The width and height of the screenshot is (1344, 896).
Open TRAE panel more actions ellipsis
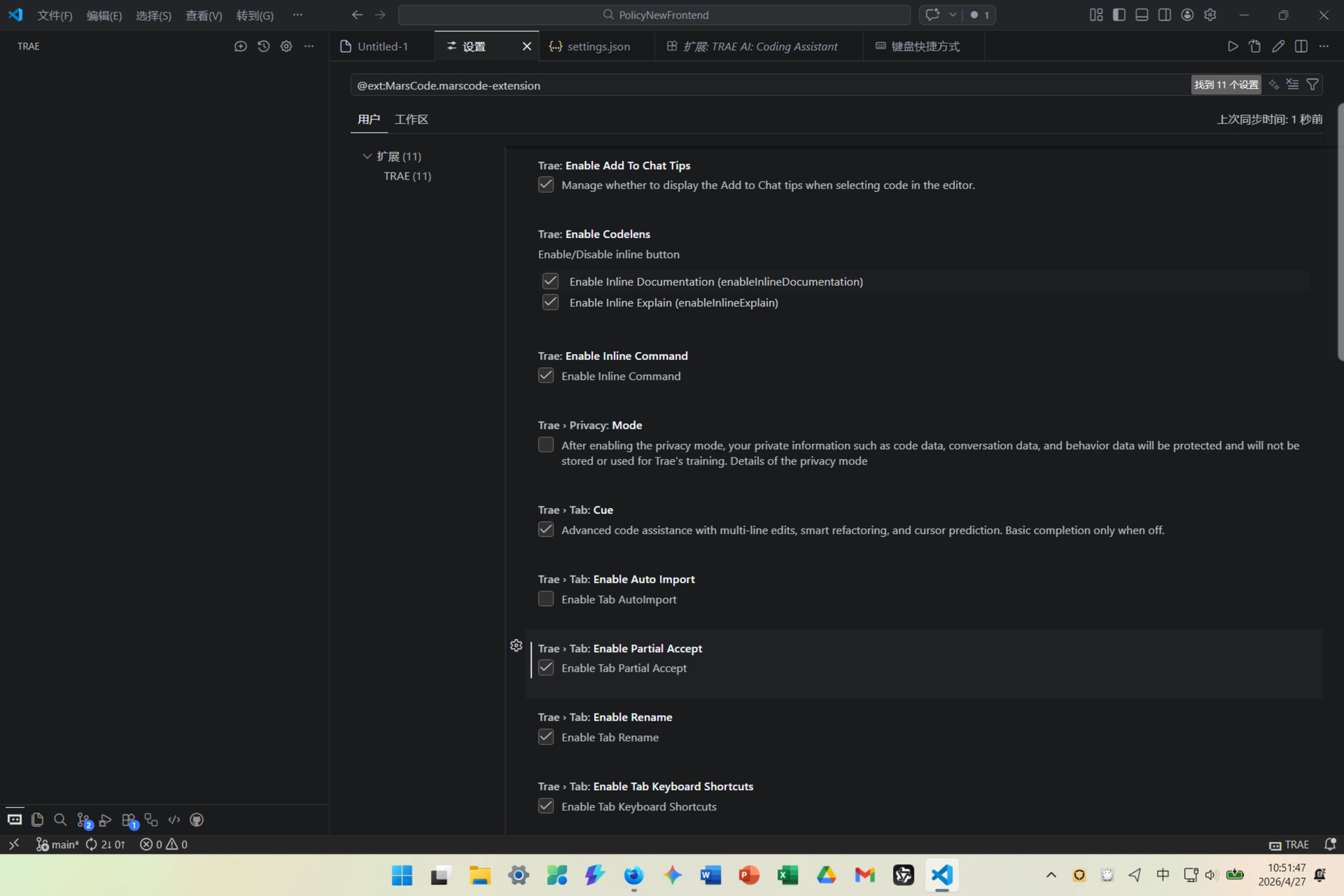[x=309, y=46]
